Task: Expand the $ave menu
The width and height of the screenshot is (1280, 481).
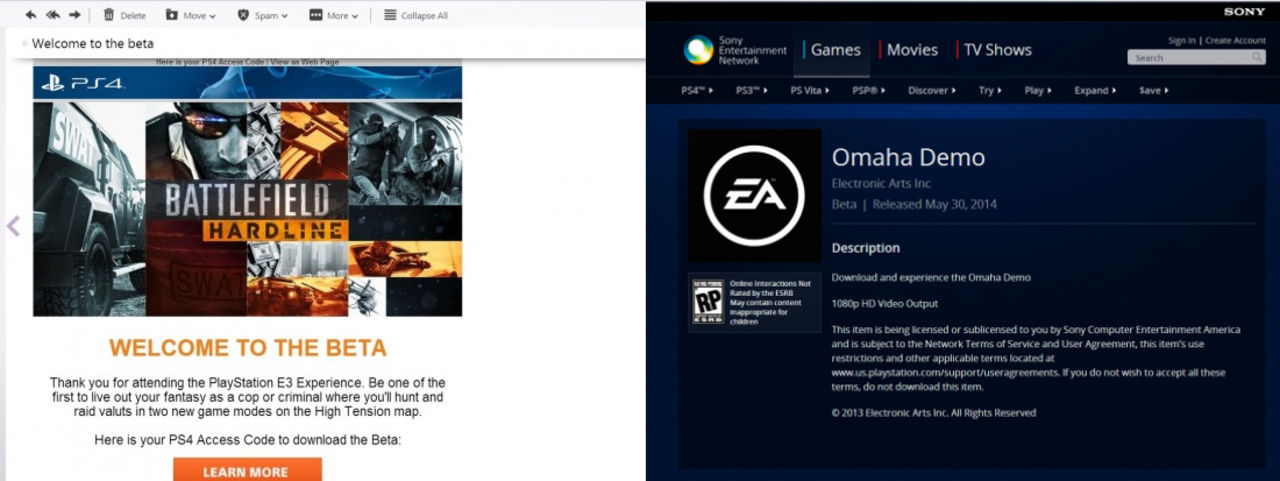Action: (1154, 91)
